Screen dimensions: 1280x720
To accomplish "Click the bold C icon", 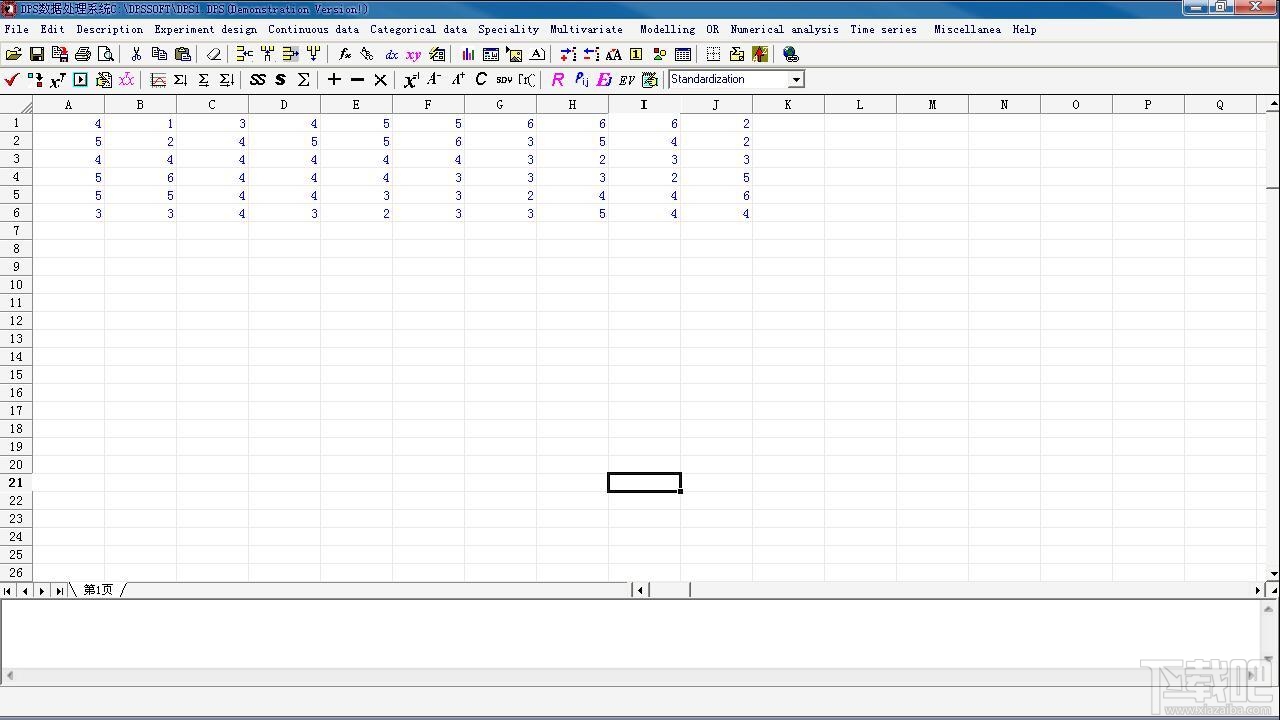I will click(x=481, y=79).
